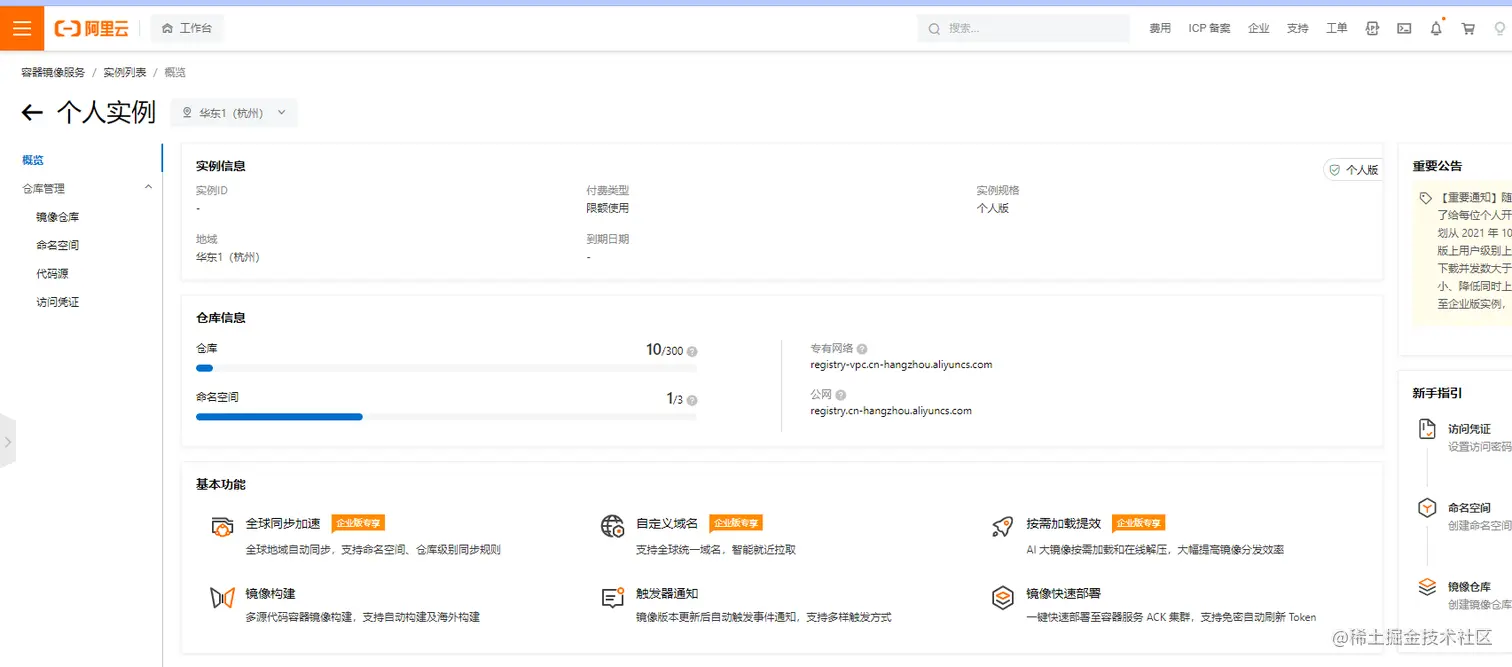Click the 仓库 usage progress bar
This screenshot has width=1512, height=667.
click(446, 368)
